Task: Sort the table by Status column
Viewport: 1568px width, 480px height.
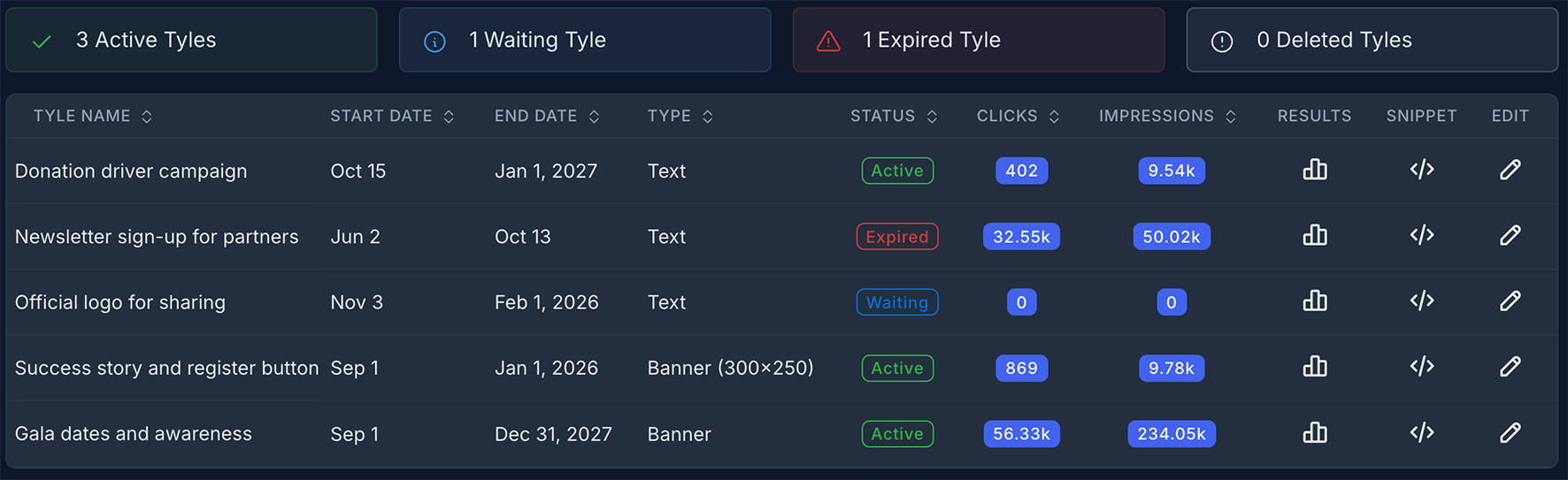Action: [932, 117]
